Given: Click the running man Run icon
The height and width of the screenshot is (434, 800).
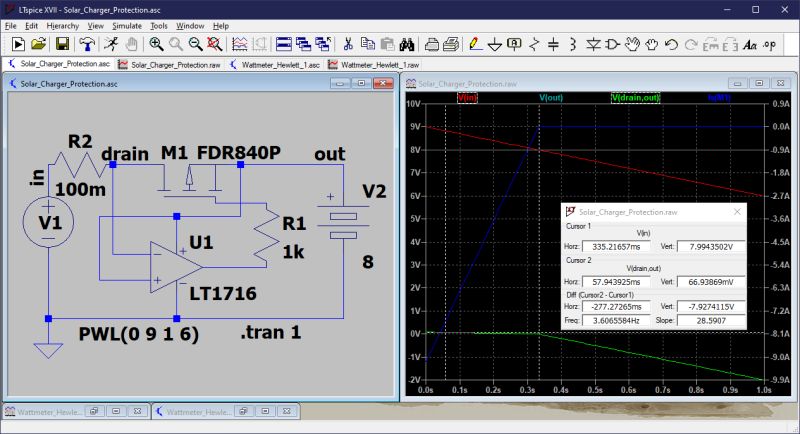Looking at the screenshot, I should coord(111,44).
